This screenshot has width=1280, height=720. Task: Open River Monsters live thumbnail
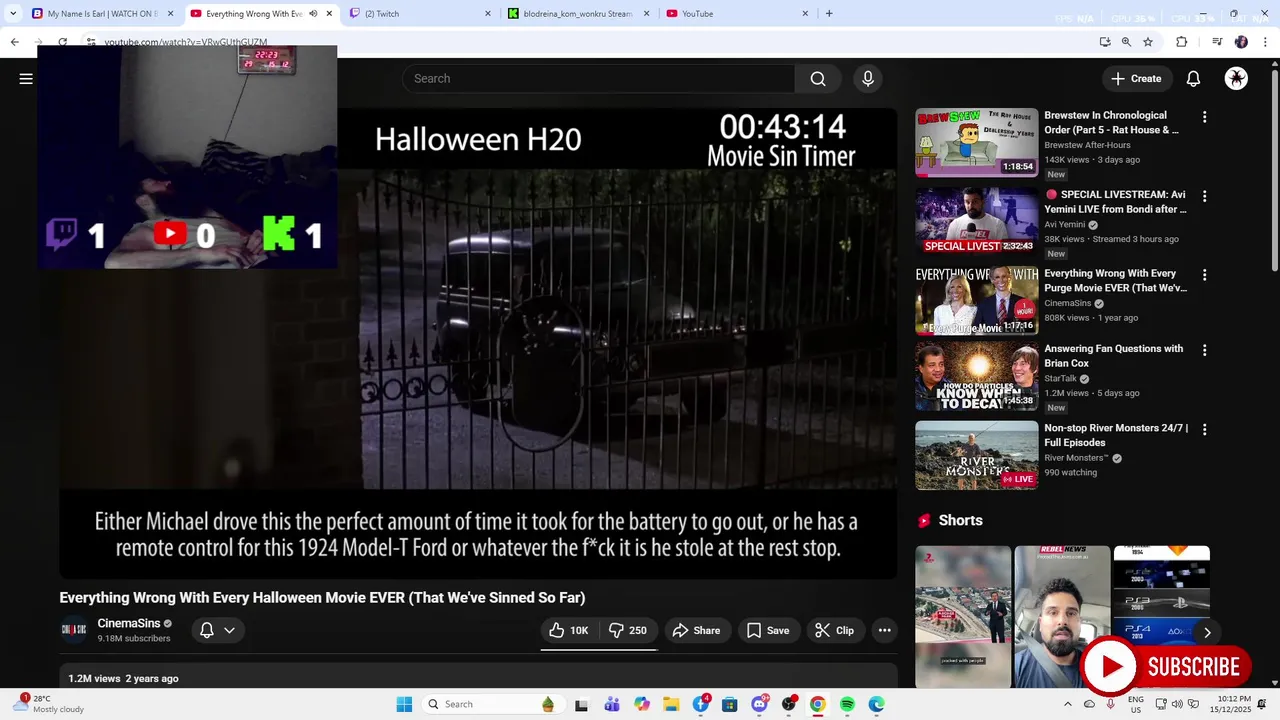coord(977,455)
